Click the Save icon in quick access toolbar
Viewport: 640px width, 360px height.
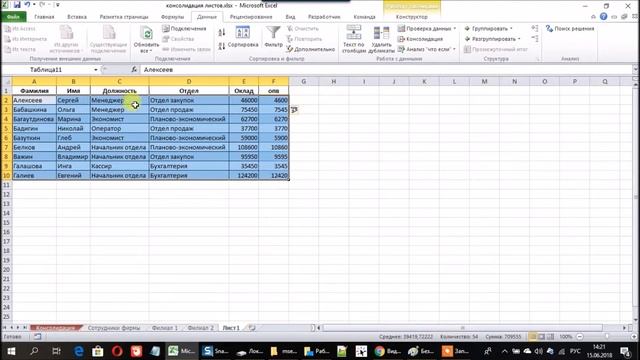point(17,5)
